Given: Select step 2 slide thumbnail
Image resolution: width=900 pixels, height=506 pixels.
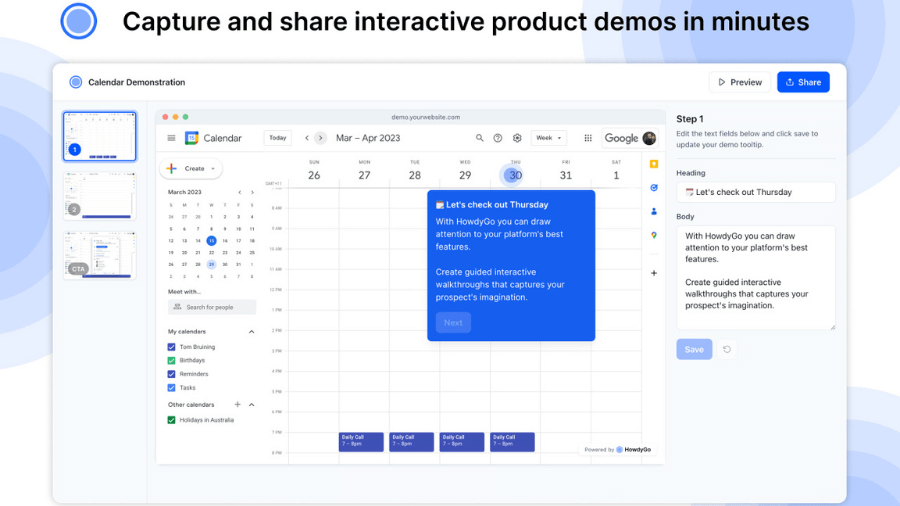Looking at the screenshot, I should pyautogui.click(x=100, y=196).
